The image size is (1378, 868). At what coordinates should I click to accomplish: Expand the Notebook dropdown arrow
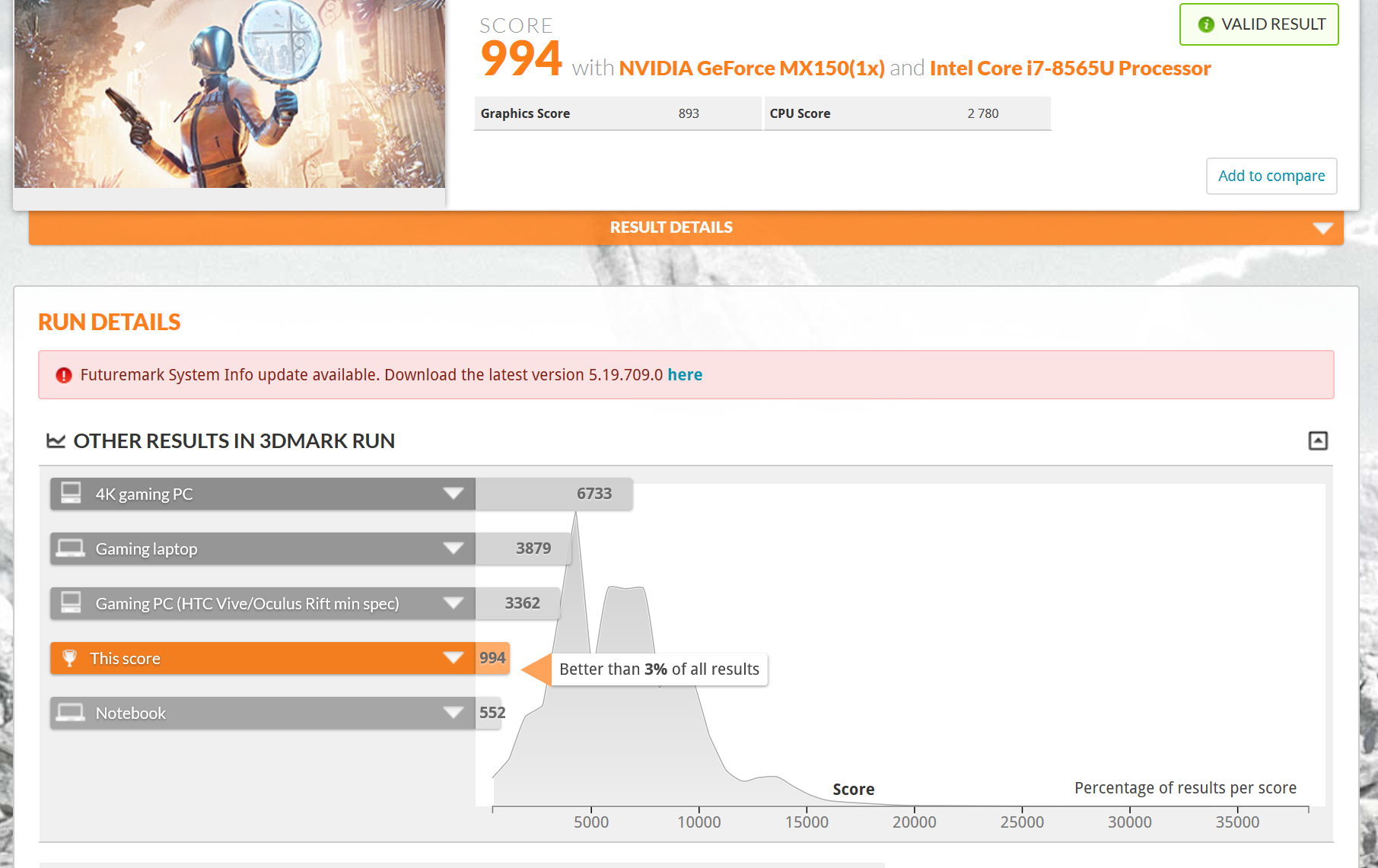[x=453, y=713]
